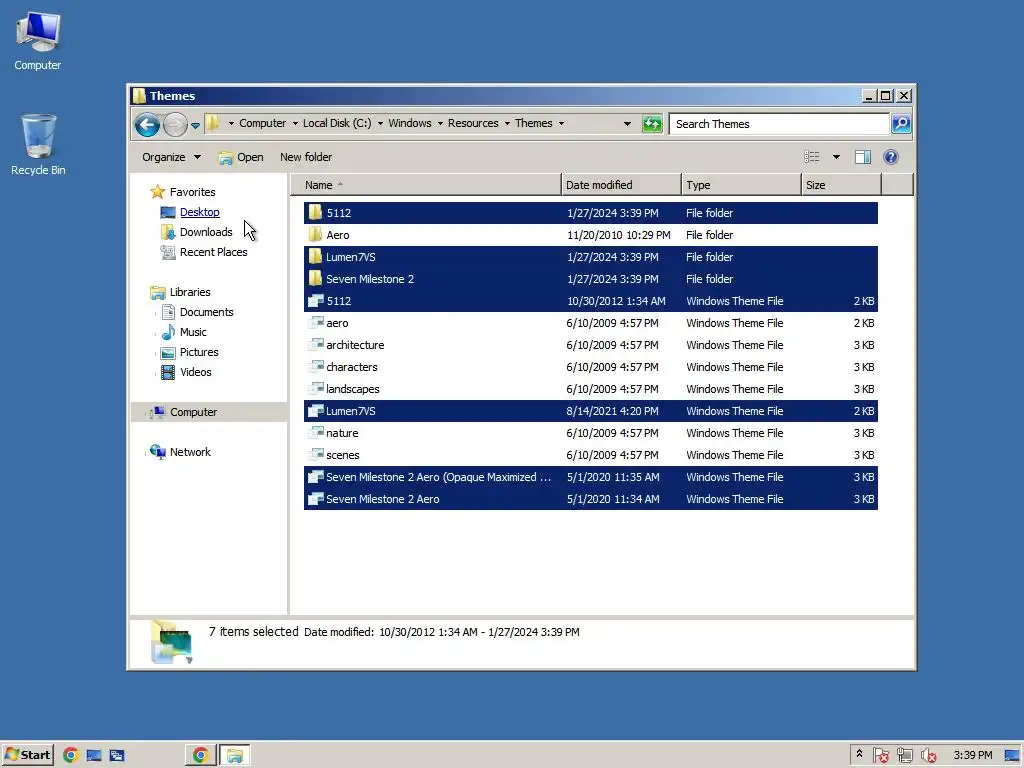Show hidden tray icons arrow
The width and height of the screenshot is (1024, 768).
click(859, 754)
